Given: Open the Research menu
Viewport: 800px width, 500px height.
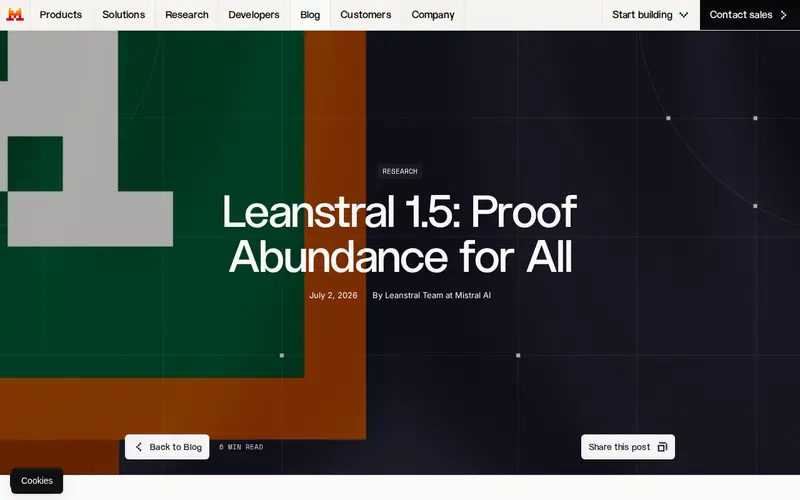Looking at the screenshot, I should click(x=187, y=15).
